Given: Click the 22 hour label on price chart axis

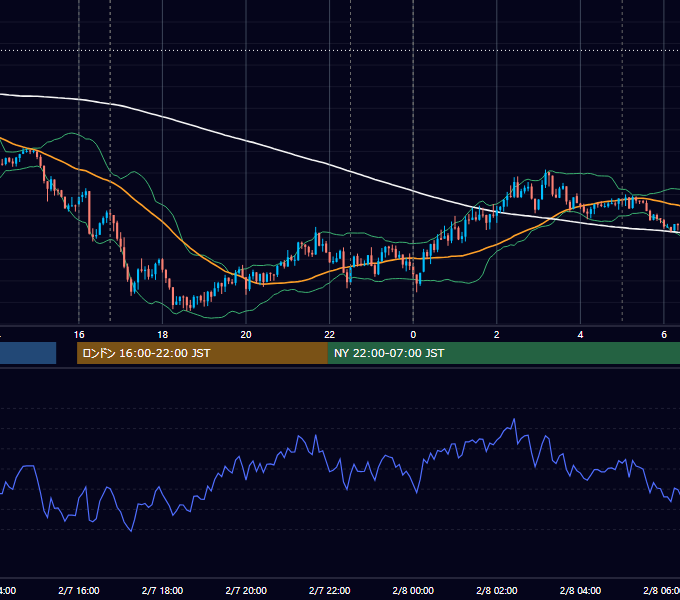Looking at the screenshot, I should coord(330,335).
